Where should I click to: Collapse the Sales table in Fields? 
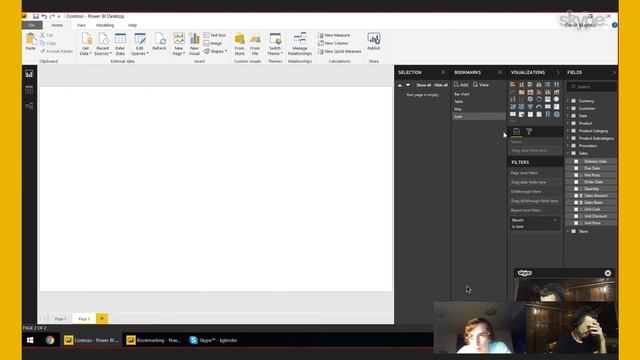[568, 153]
